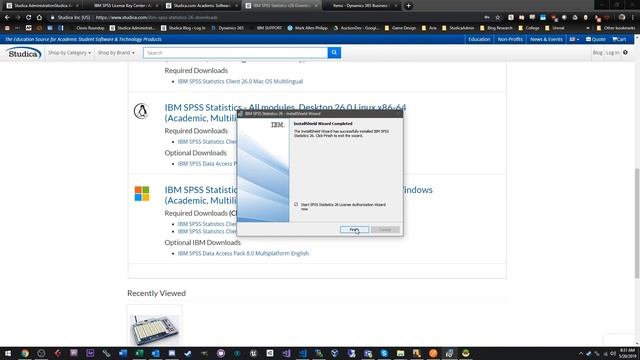Open the Studica Administrat... bookmark
640x360 pixels.
pos(132,28)
